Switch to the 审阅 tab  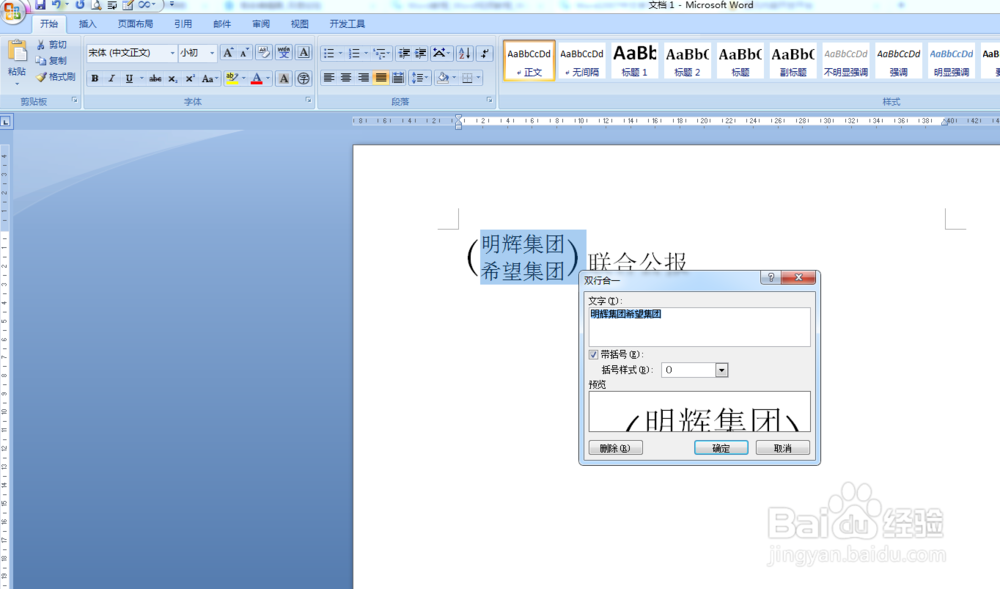point(261,24)
